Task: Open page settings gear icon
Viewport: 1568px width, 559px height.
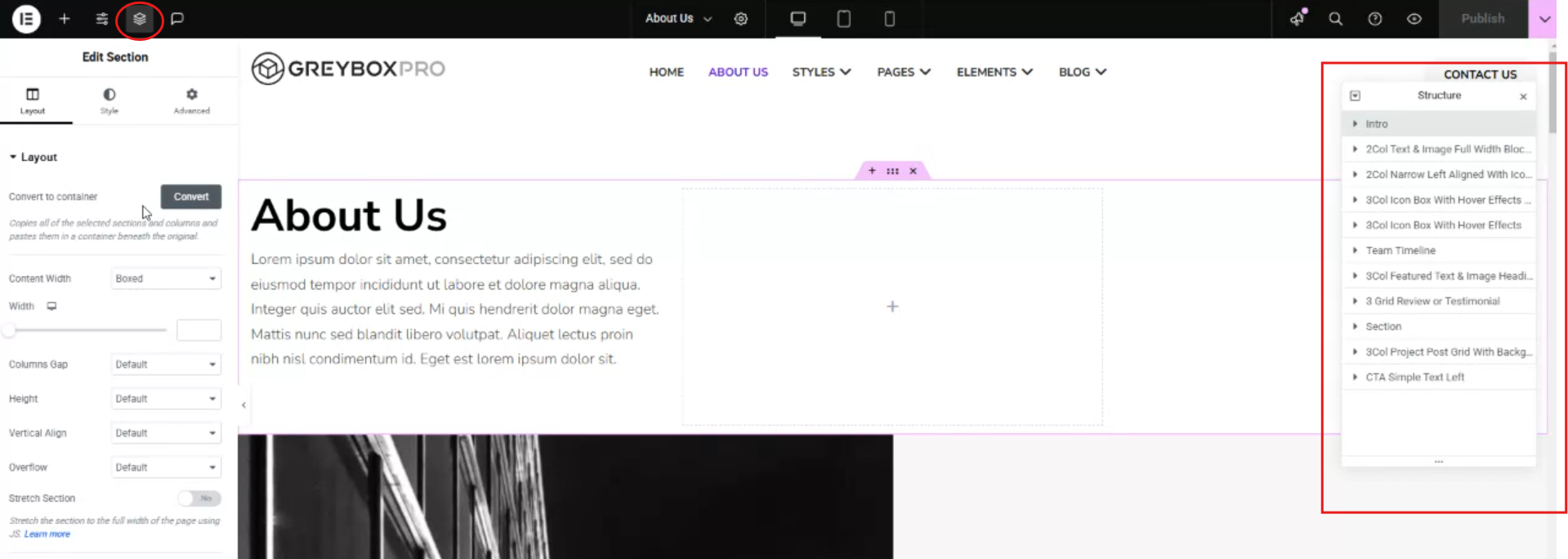Action: [x=741, y=19]
